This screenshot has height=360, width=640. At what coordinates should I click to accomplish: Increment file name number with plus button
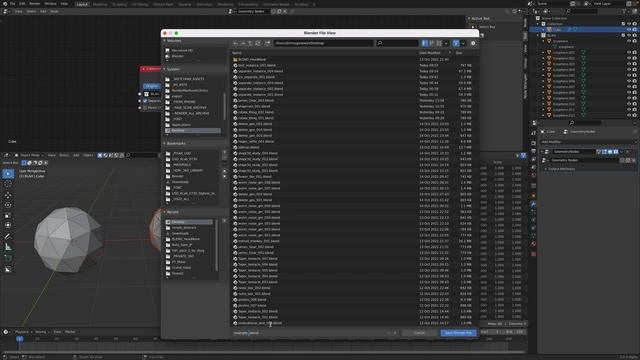(395, 333)
